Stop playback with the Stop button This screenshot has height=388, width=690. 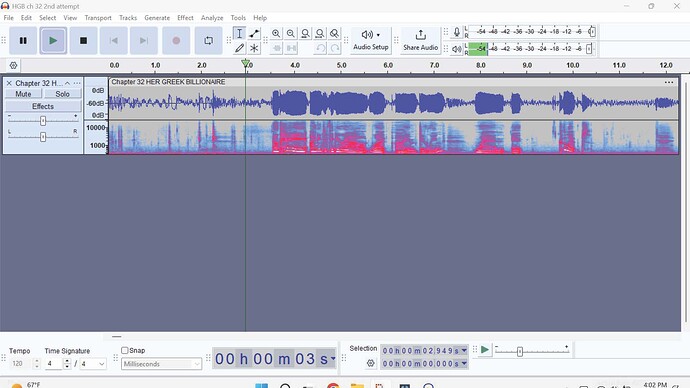pyautogui.click(x=83, y=40)
